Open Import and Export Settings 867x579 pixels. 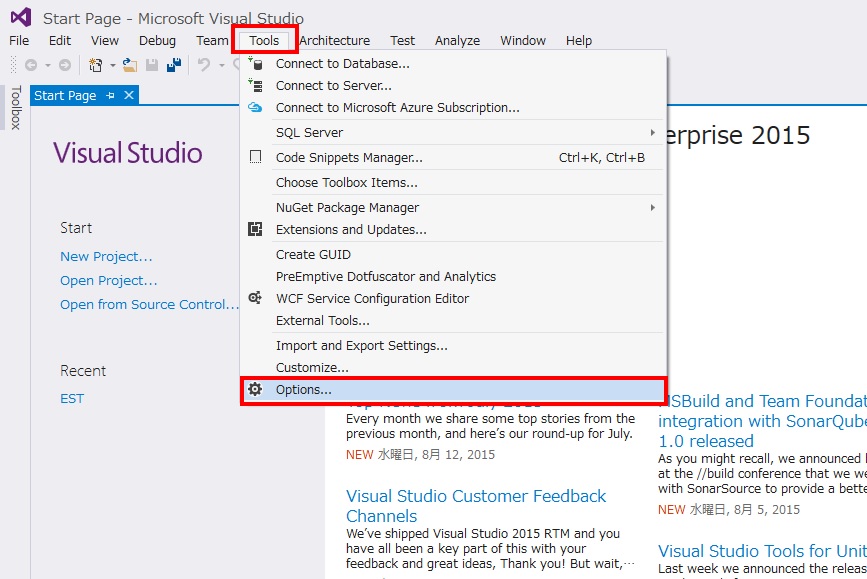point(453,346)
